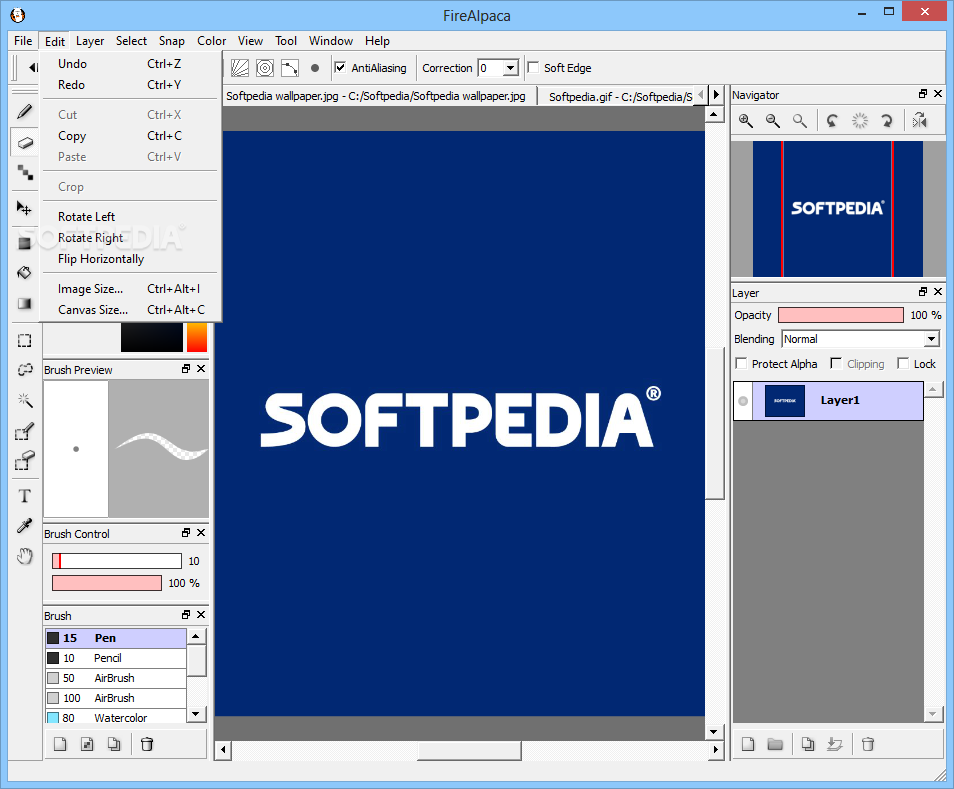Enable Lock checkbox for layer
Image resolution: width=954 pixels, height=789 pixels.
pos(903,364)
